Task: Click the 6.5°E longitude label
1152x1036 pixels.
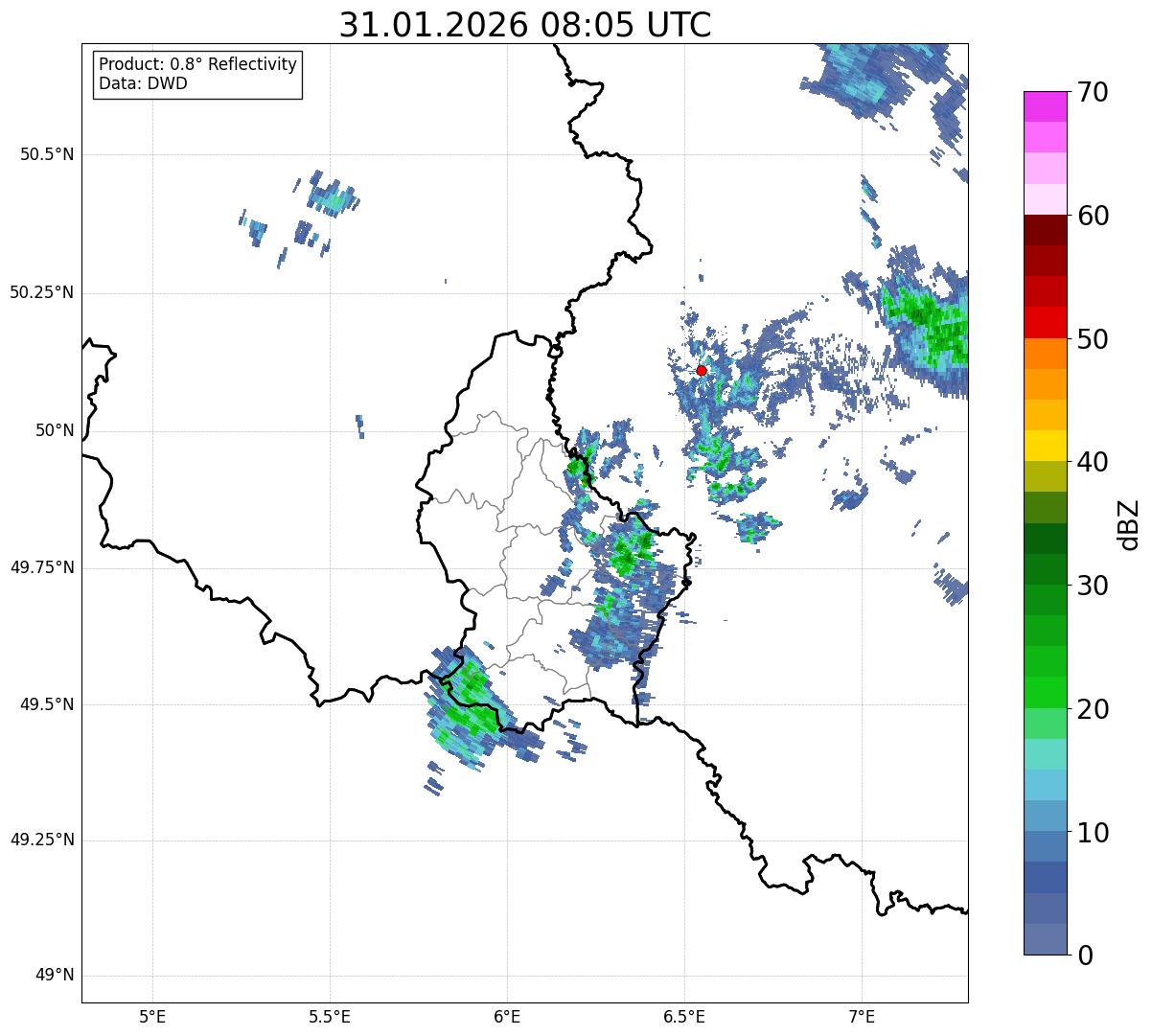Action: (684, 1016)
